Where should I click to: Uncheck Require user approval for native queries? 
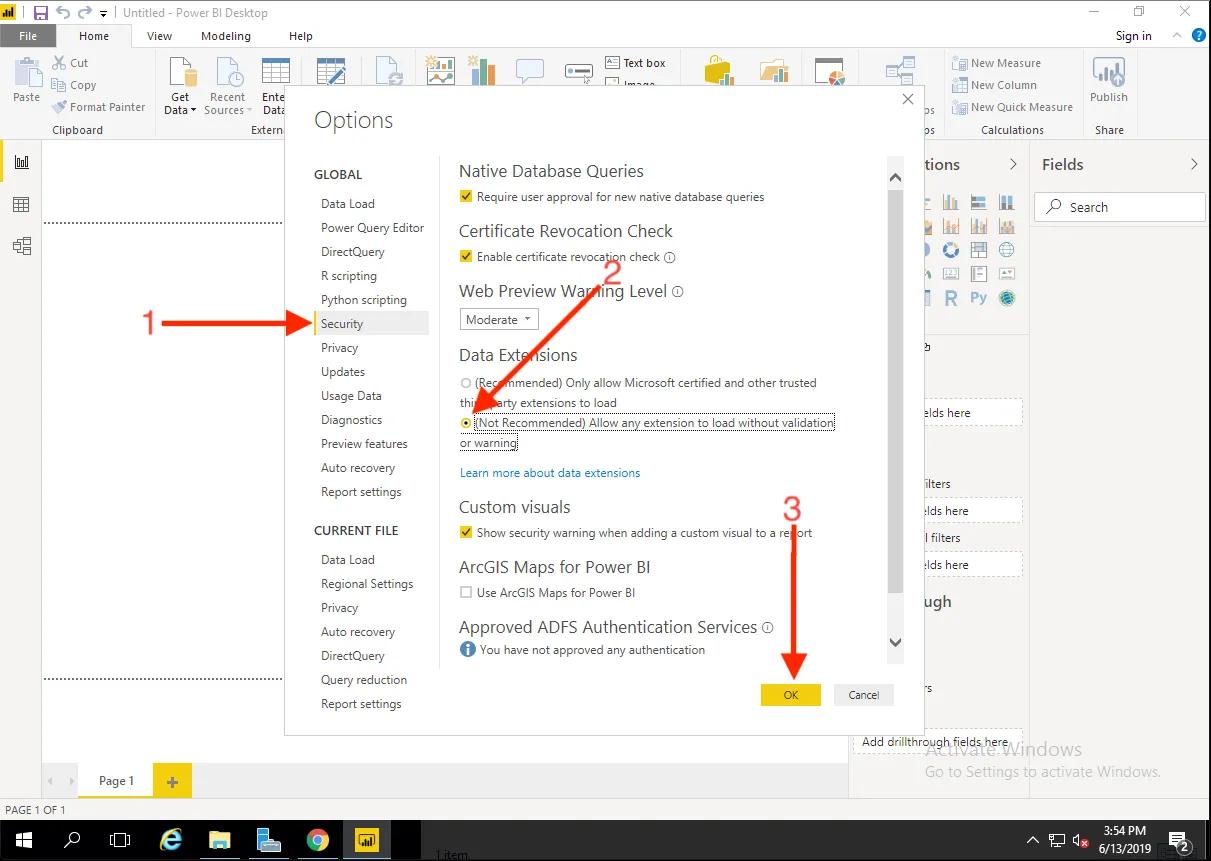[x=466, y=197]
